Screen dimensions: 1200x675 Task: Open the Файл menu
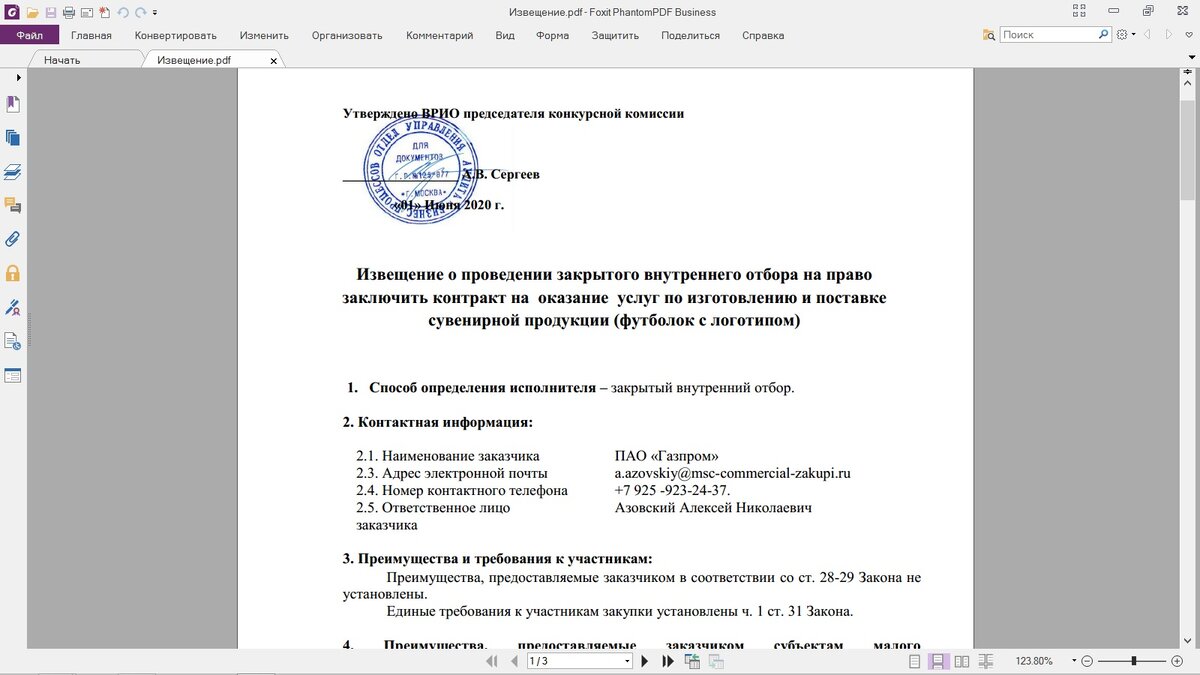[x=30, y=34]
